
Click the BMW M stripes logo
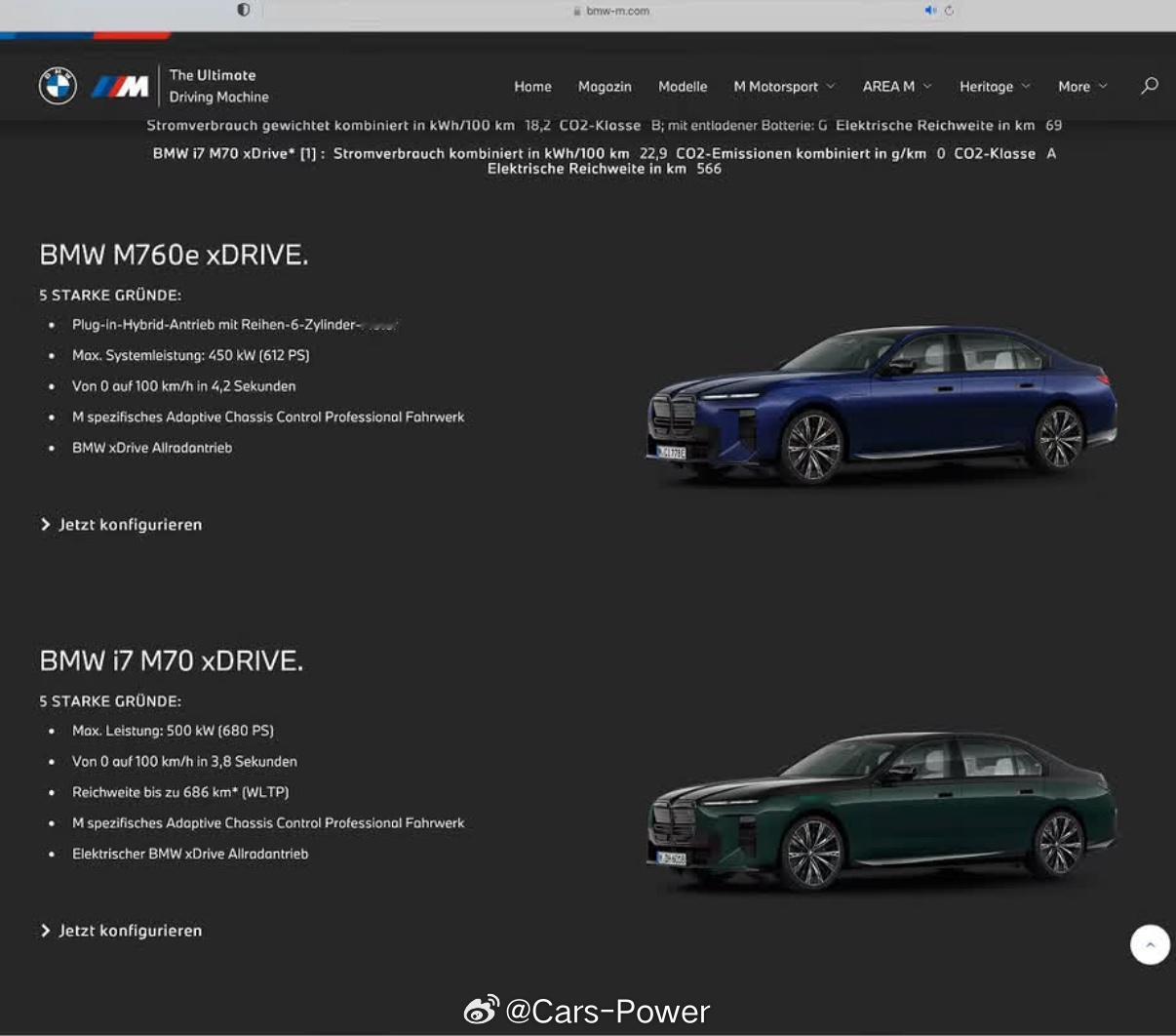click(x=120, y=87)
